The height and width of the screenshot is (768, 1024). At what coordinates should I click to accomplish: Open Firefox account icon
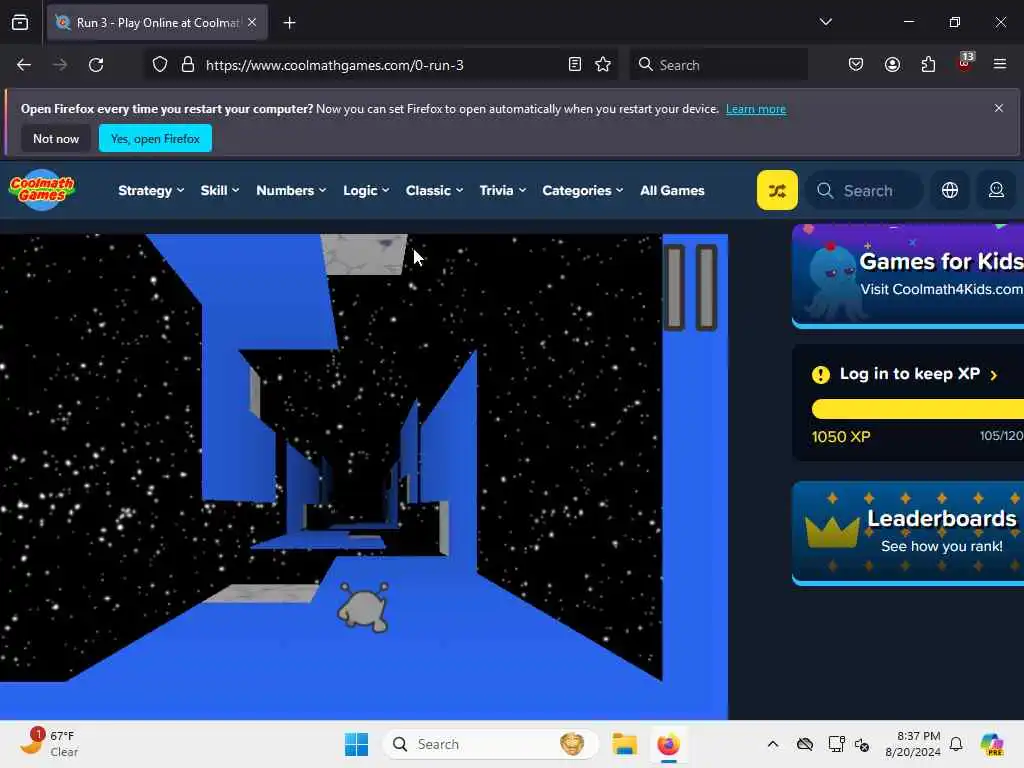[x=892, y=65]
